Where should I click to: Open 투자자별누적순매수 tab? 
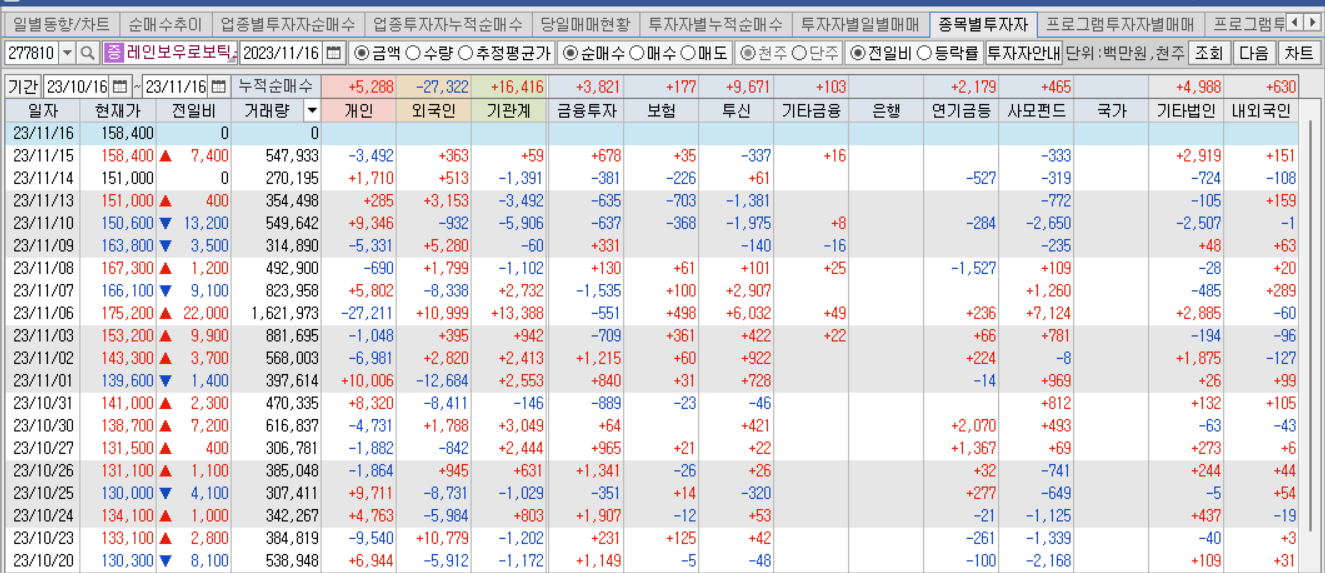point(715,23)
